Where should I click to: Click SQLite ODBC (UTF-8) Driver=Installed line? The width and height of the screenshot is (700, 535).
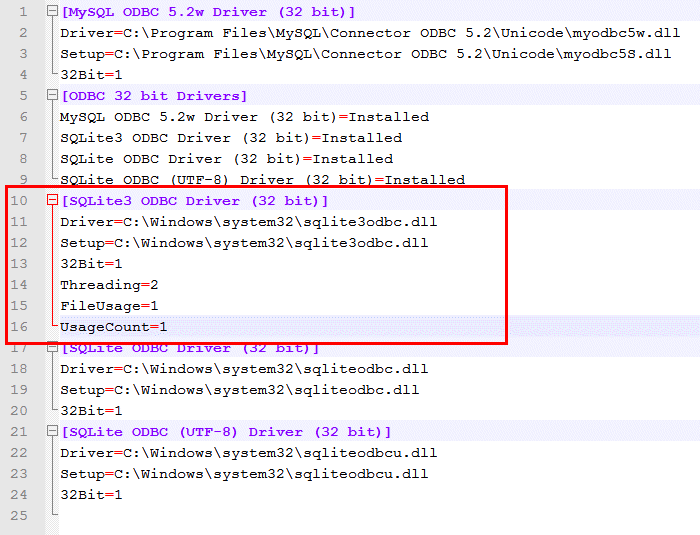[262, 180]
